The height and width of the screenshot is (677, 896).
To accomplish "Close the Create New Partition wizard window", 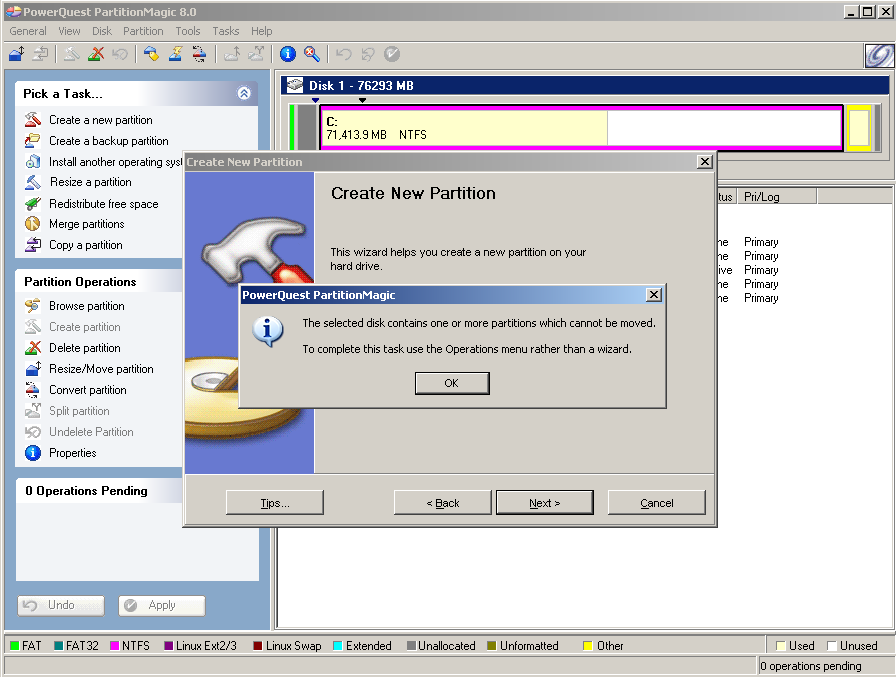I will pos(705,162).
